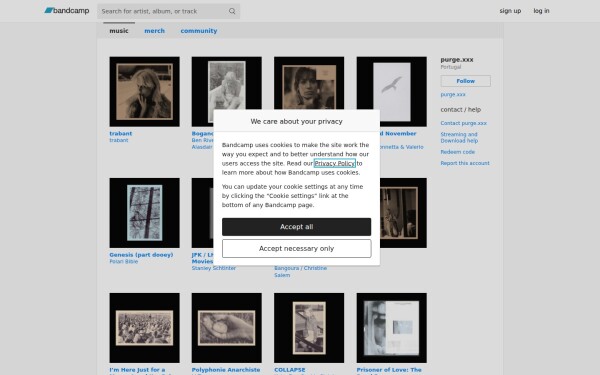Click the Bandcamp logo
This screenshot has width=600, height=375.
coord(67,11)
